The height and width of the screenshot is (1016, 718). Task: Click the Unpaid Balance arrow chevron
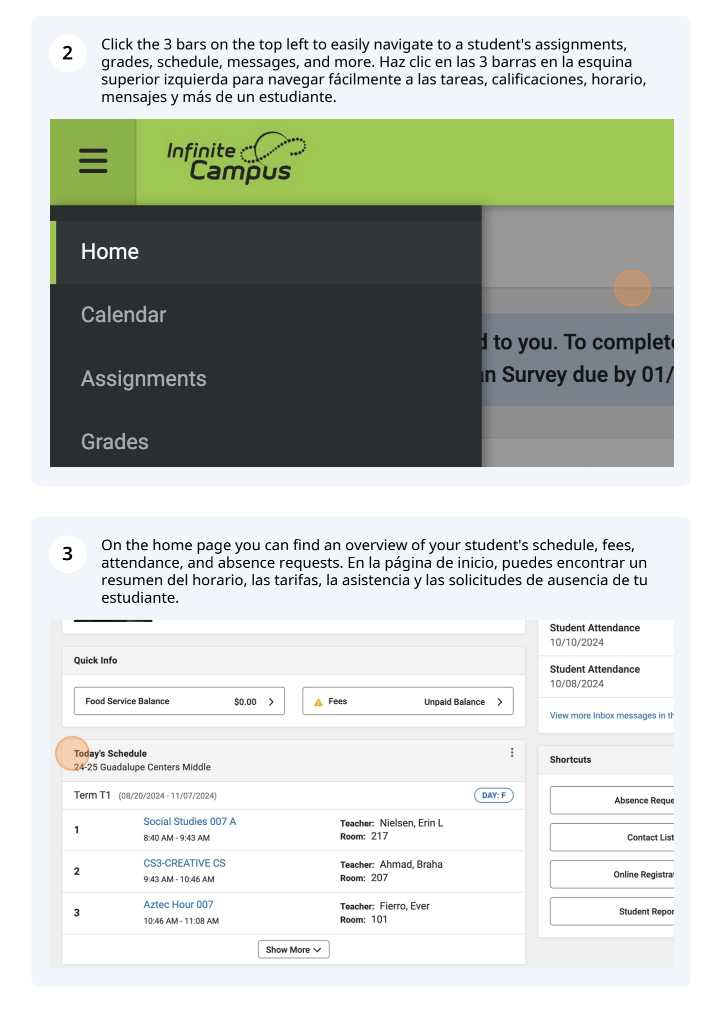click(500, 702)
